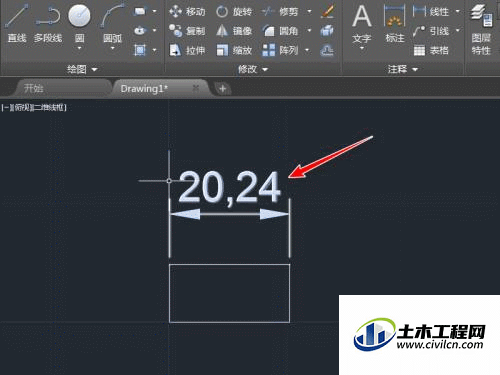Expand the Draw (绘图) panel dropdown
The height and width of the screenshot is (375, 500).
(x=82, y=69)
